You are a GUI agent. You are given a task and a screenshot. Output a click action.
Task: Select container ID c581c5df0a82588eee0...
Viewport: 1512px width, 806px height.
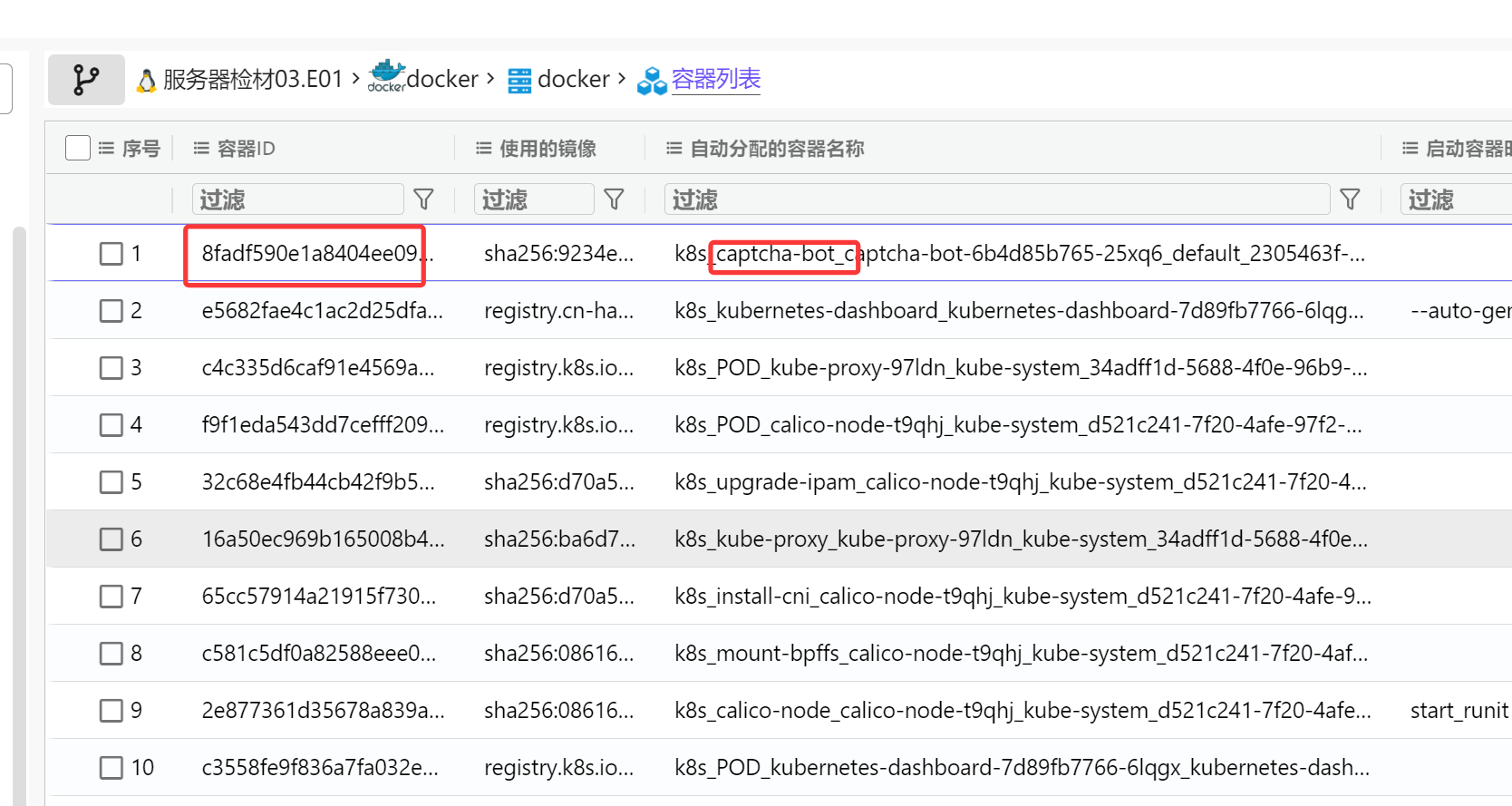319,654
